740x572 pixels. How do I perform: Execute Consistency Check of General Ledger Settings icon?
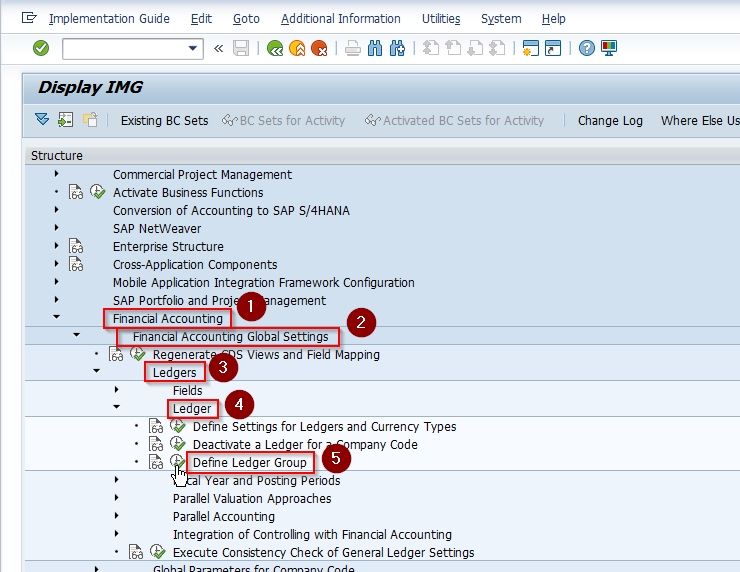pos(158,551)
